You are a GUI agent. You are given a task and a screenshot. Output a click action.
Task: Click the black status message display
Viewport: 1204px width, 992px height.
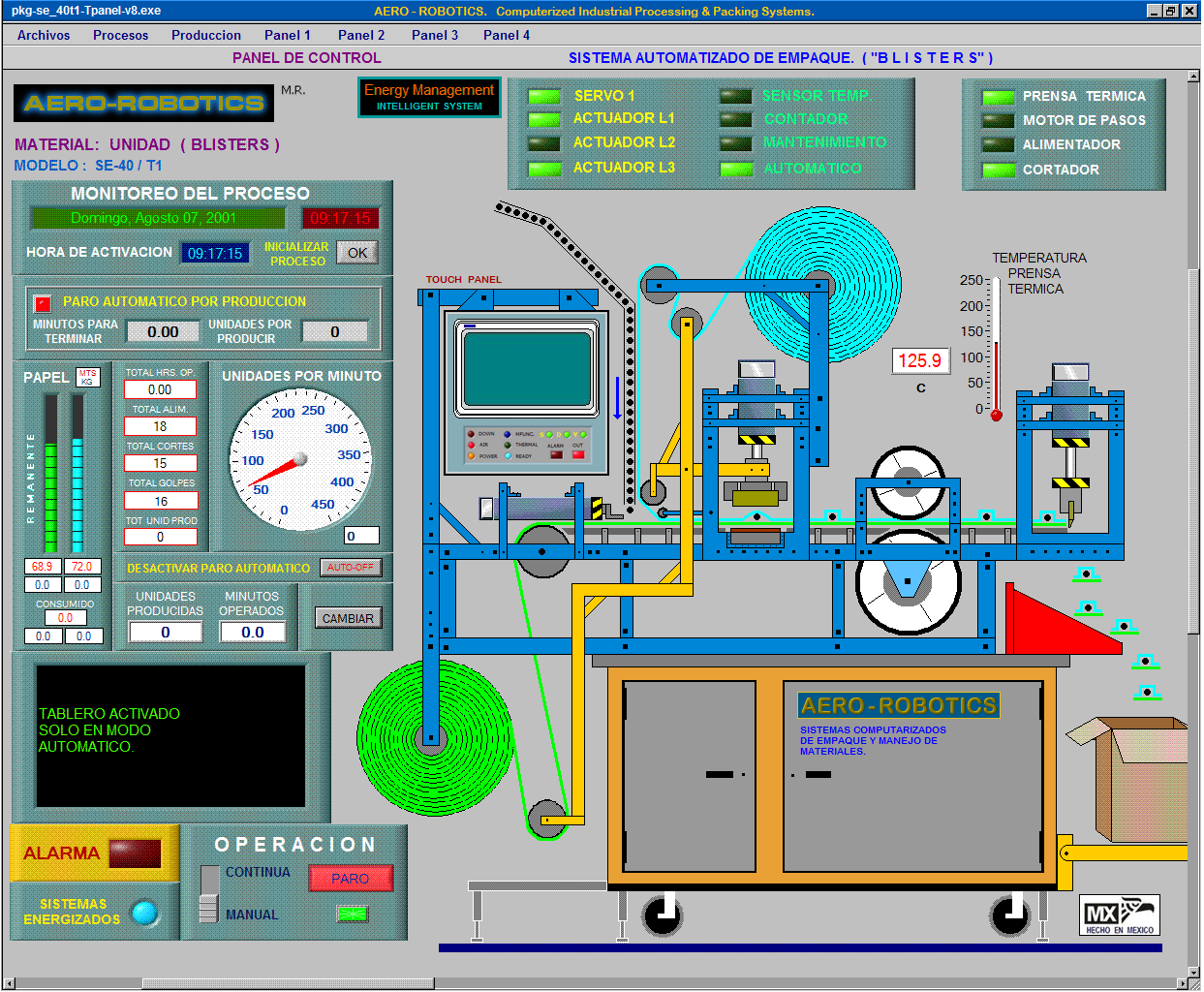[170, 736]
